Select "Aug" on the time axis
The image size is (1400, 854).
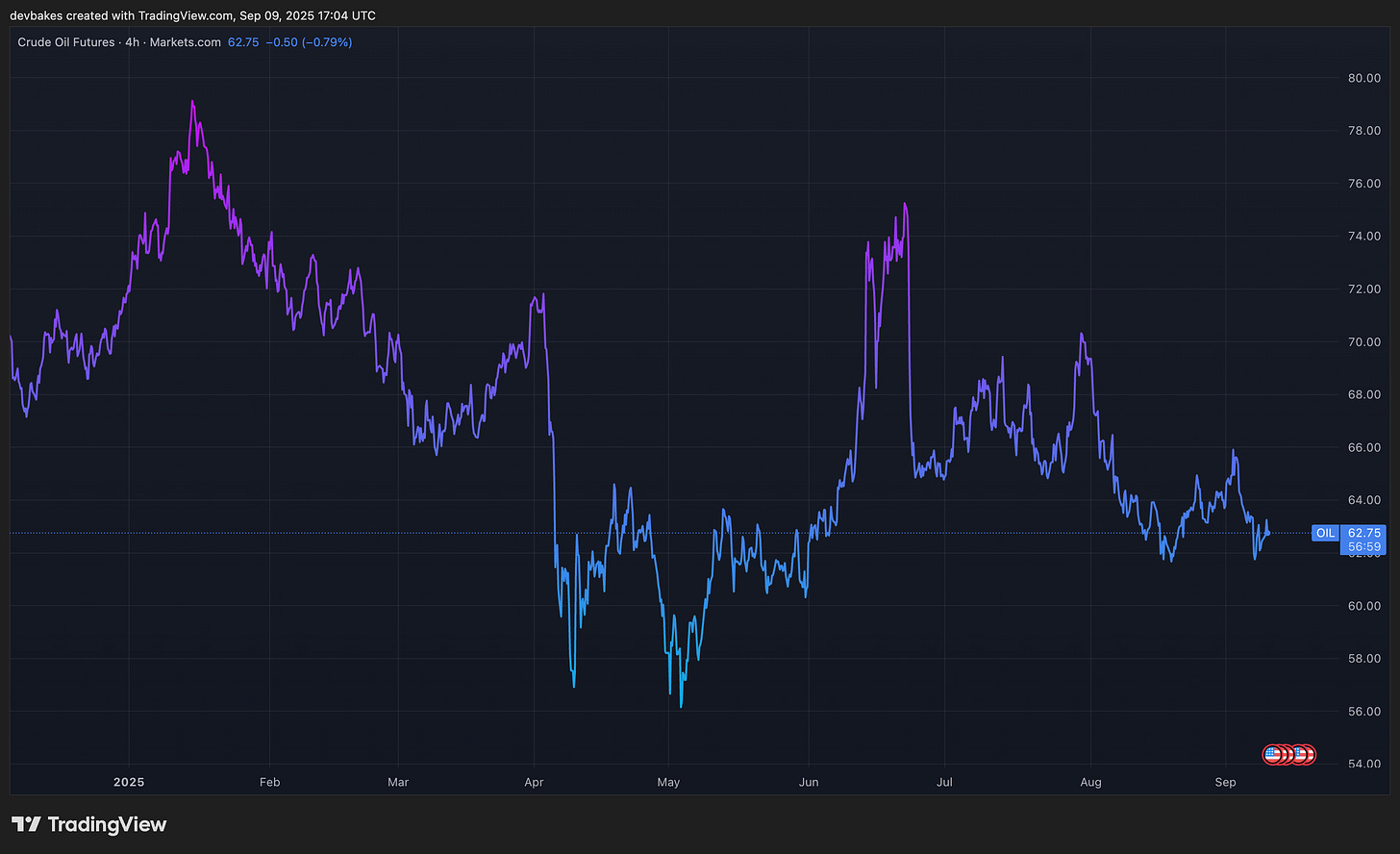pyautogui.click(x=1090, y=783)
